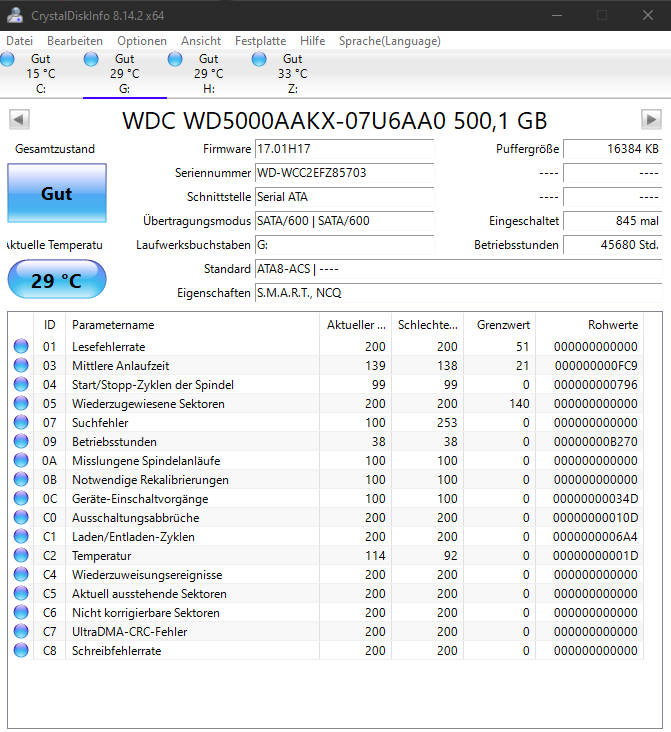Open the Ansicht menu
This screenshot has width=671, height=732.
(x=201, y=41)
